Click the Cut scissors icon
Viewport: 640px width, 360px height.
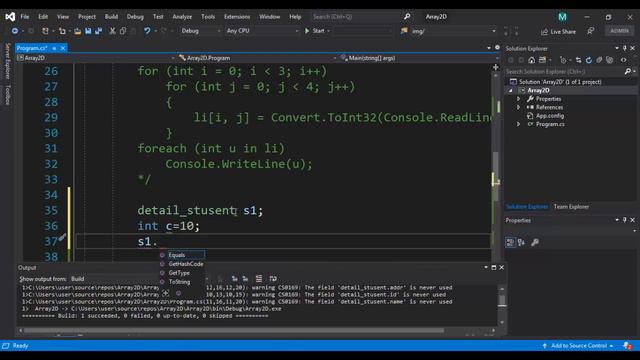click(112, 31)
